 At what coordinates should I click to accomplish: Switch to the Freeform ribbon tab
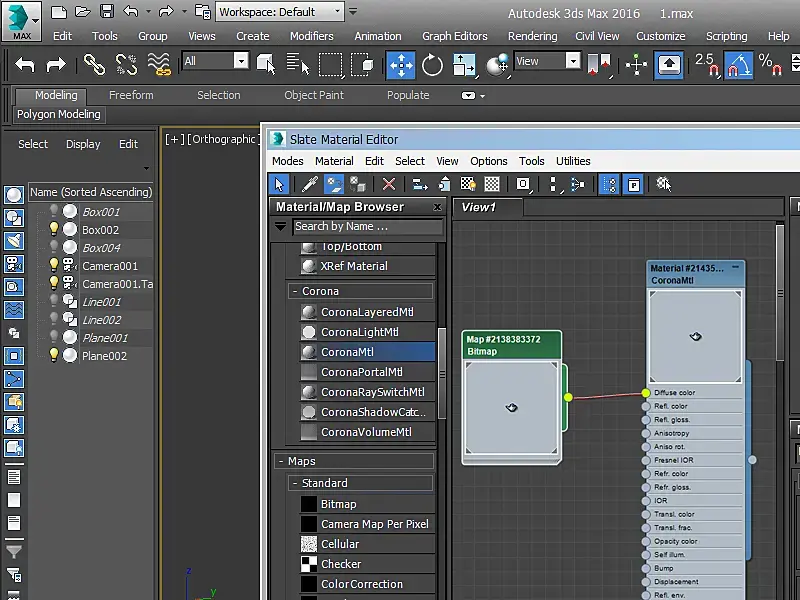(131, 96)
